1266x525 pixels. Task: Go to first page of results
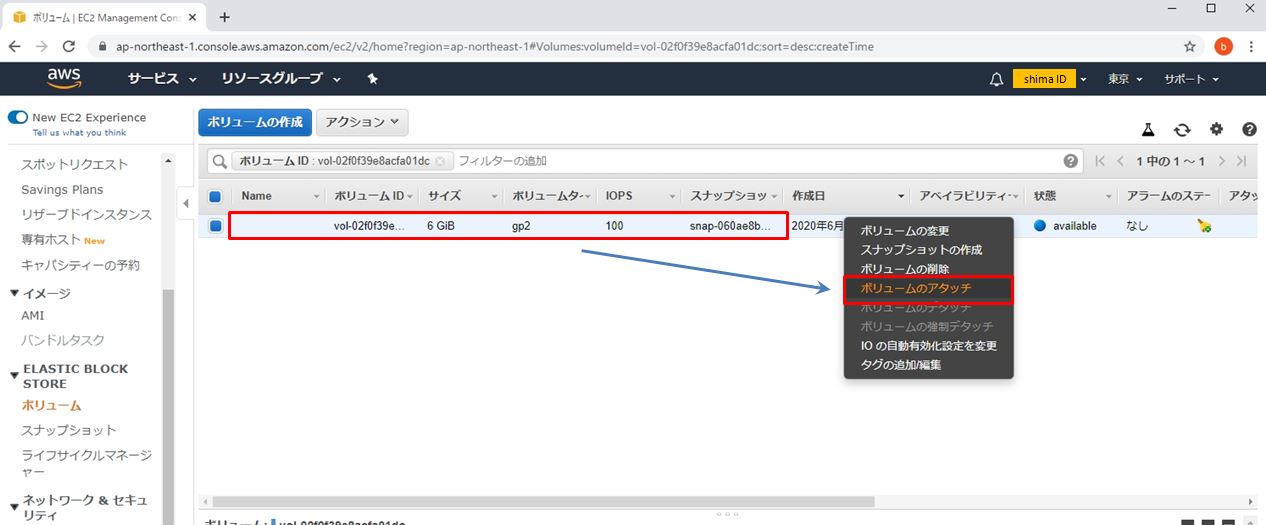pos(1101,161)
